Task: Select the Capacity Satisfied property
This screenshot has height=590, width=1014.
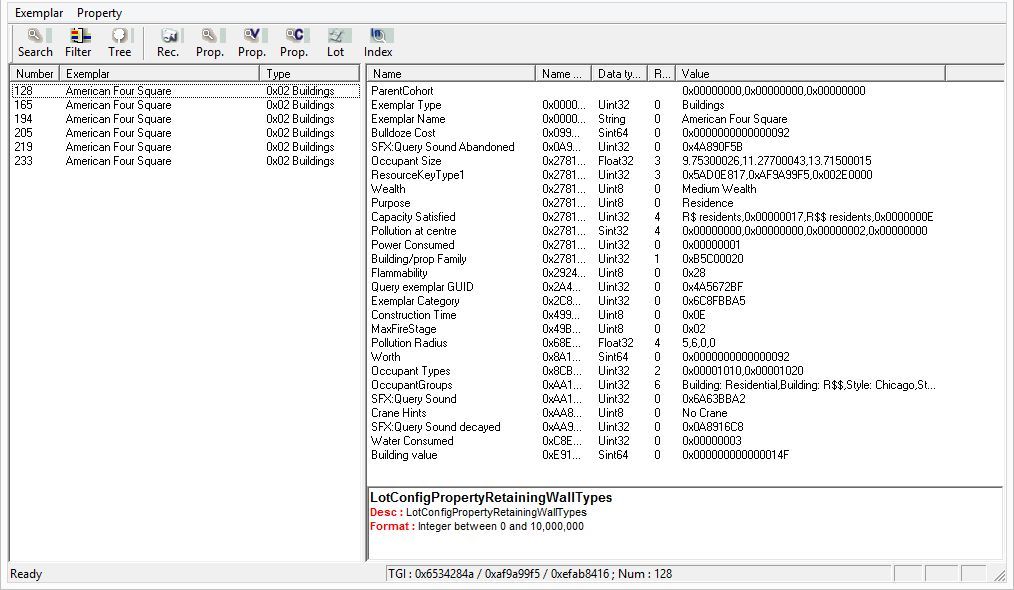Action: (413, 217)
